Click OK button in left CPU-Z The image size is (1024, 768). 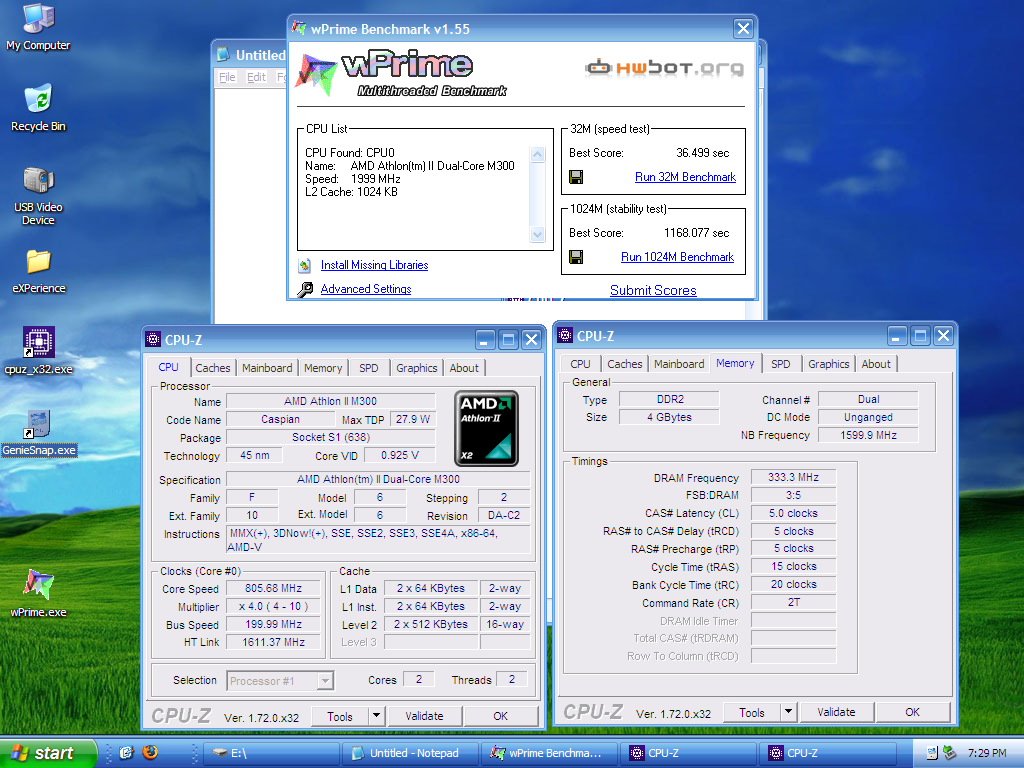[500, 716]
